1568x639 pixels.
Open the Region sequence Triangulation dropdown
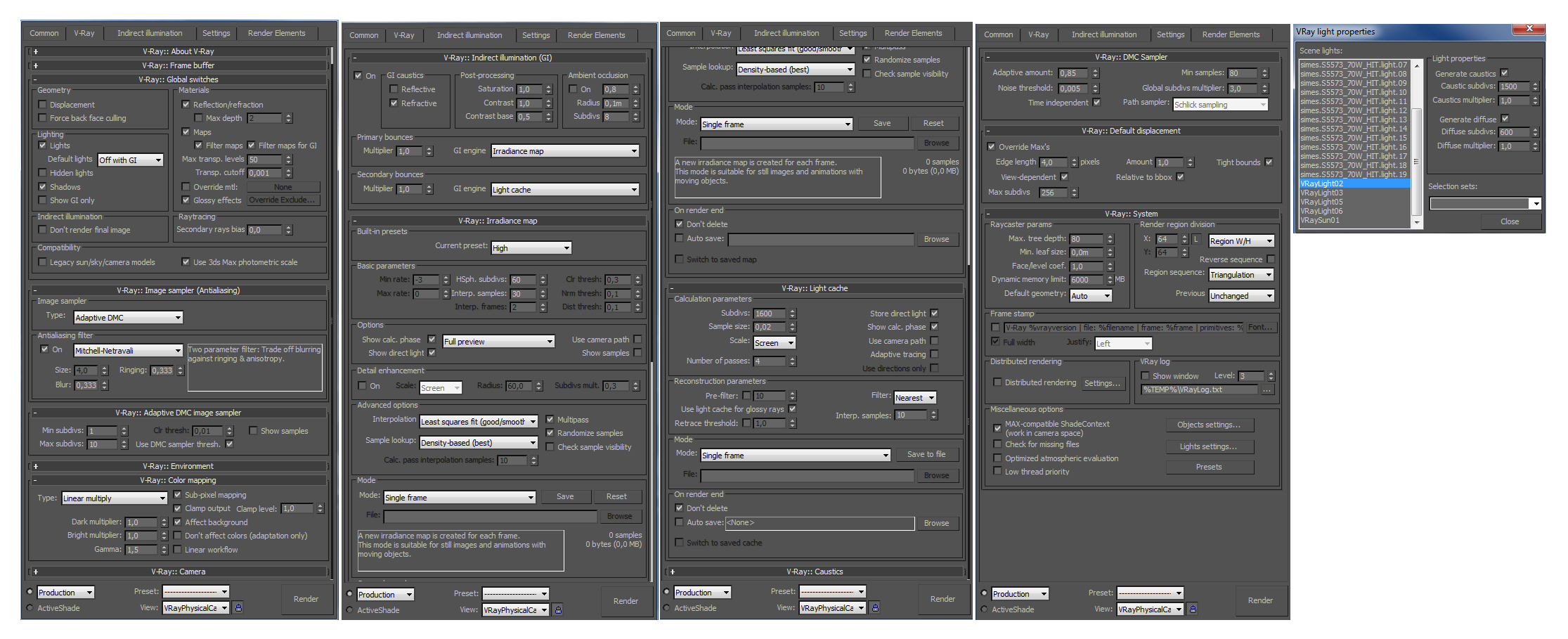(x=1241, y=275)
